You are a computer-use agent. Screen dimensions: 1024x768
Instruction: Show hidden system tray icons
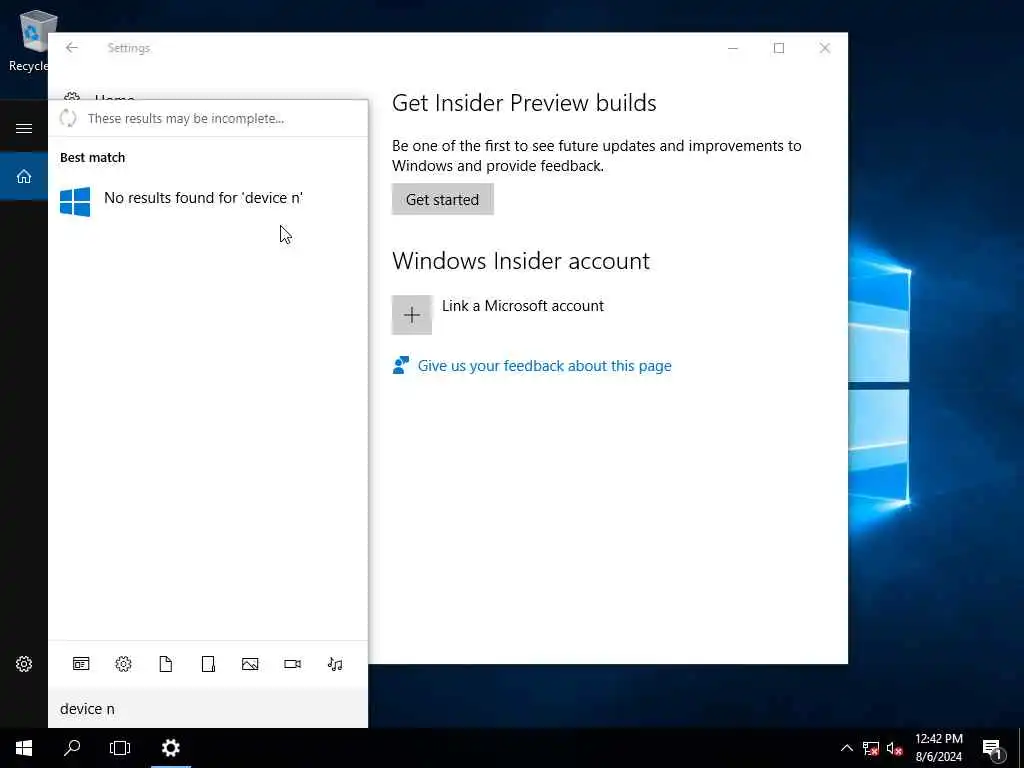[846, 748]
